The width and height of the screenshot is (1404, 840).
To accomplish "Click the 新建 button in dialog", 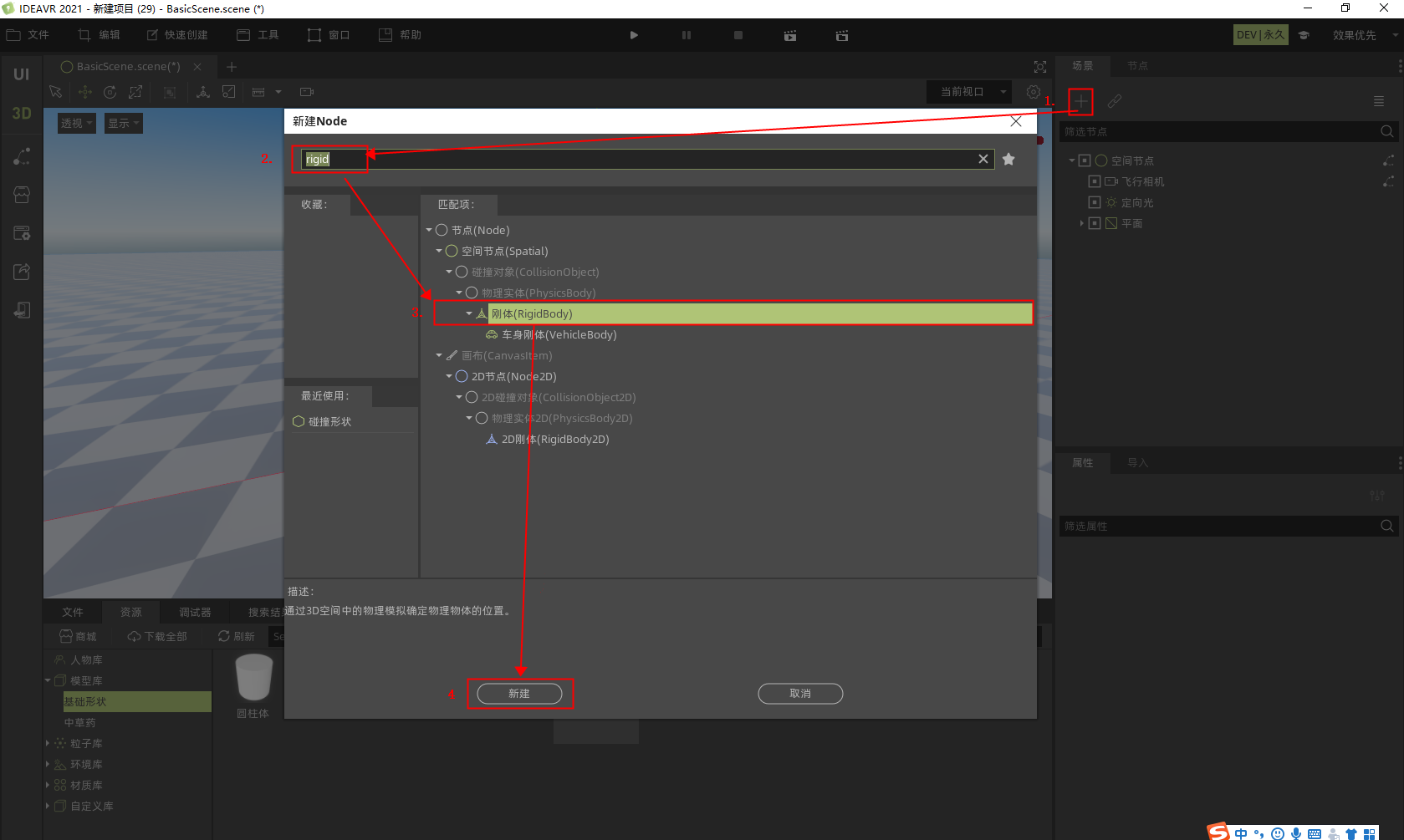I will point(519,694).
